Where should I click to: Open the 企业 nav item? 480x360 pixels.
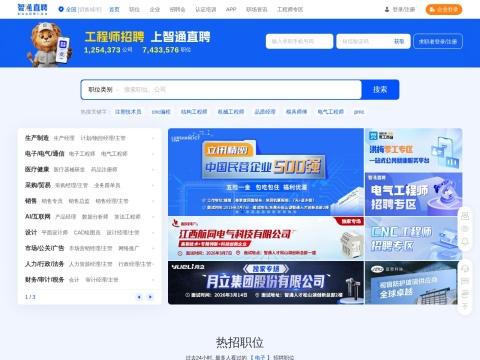pyautogui.click(x=155, y=9)
